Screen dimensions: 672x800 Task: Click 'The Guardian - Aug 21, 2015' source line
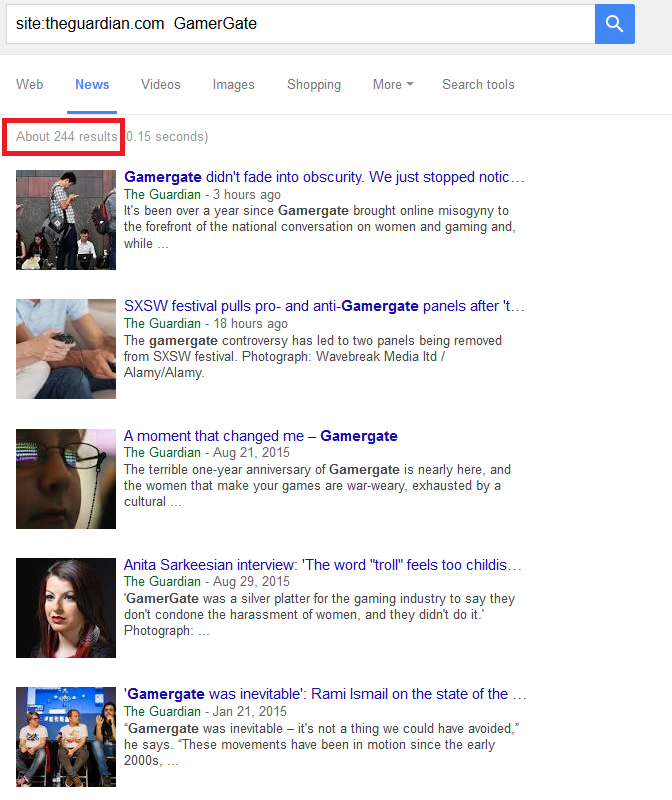(x=207, y=453)
